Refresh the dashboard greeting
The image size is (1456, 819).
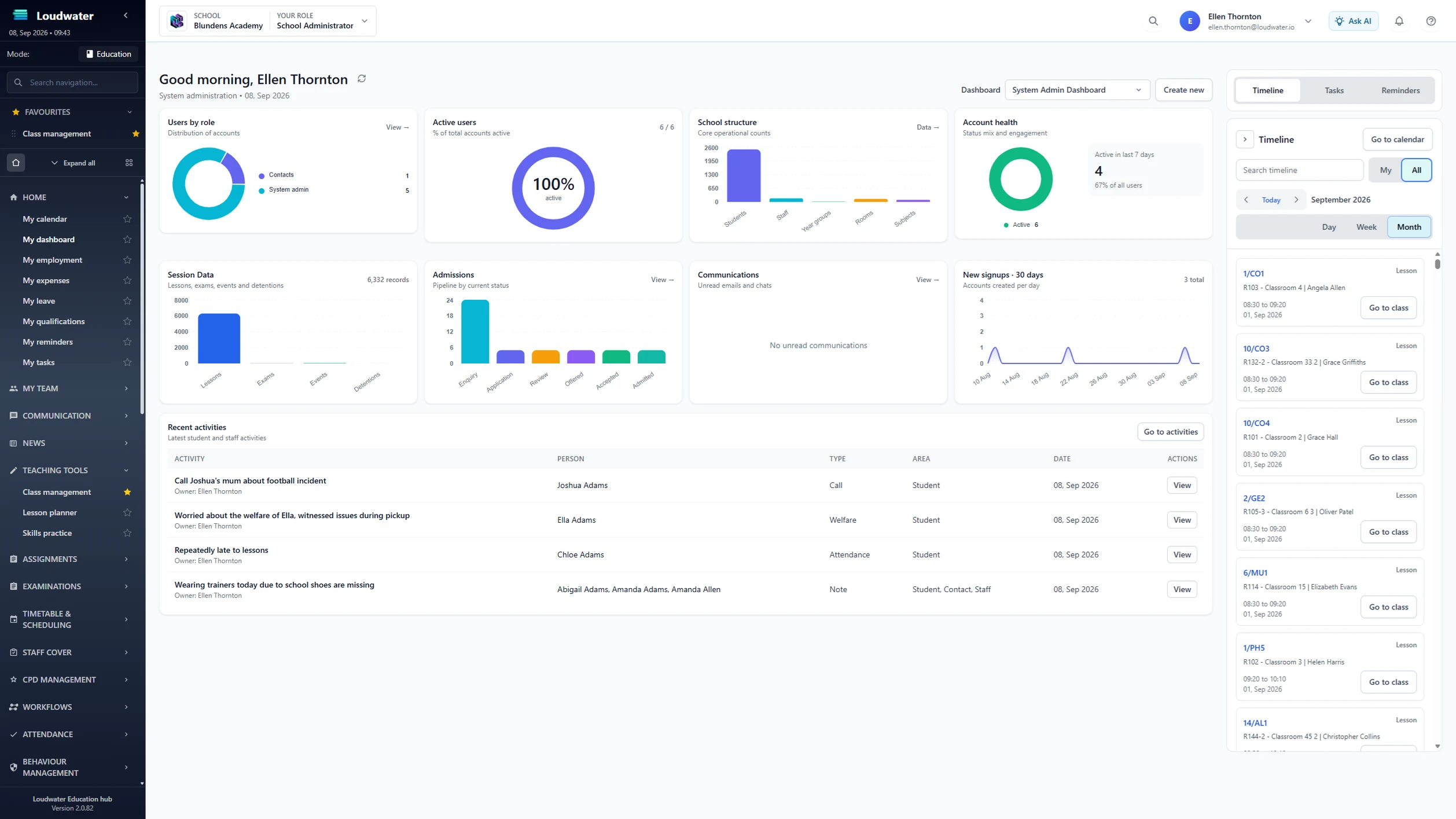[362, 79]
